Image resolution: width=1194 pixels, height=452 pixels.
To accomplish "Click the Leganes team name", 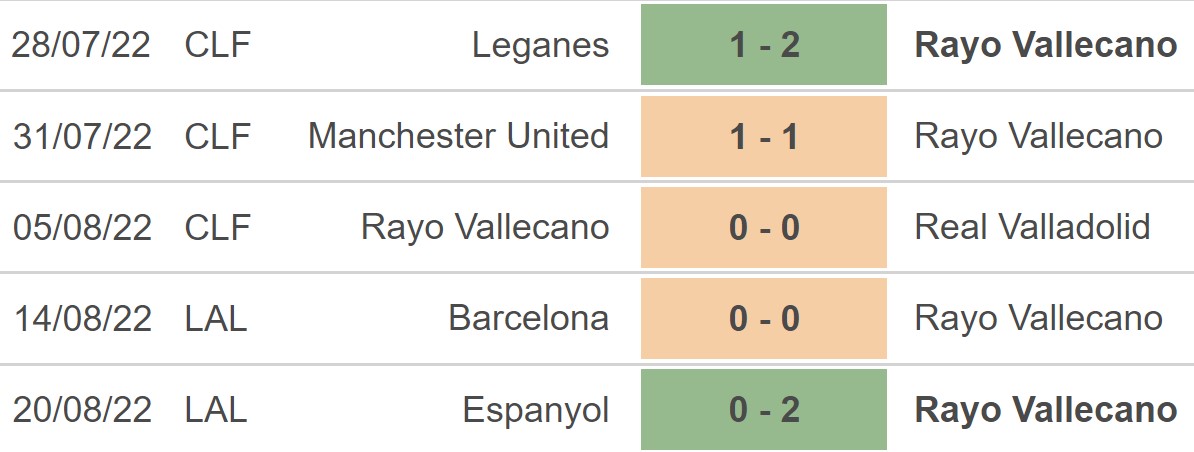I will [x=540, y=45].
